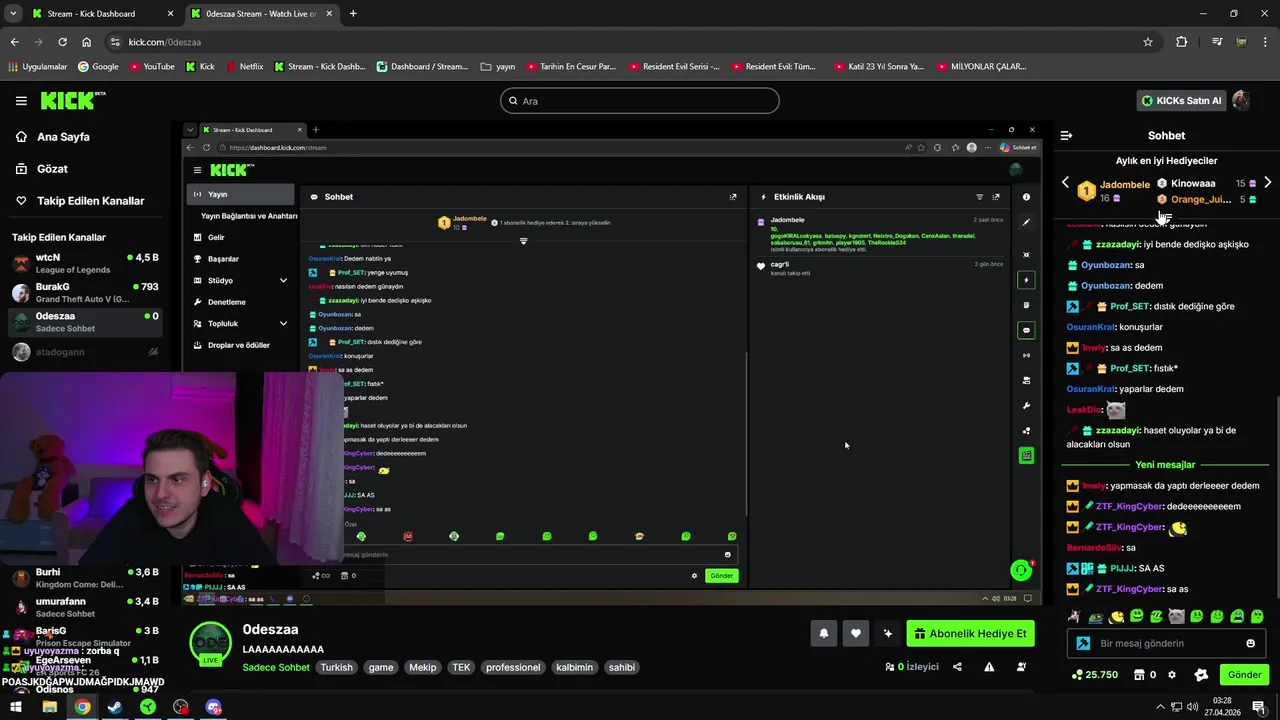
Task: Open the Windows Start menu
Action: (x=15, y=707)
